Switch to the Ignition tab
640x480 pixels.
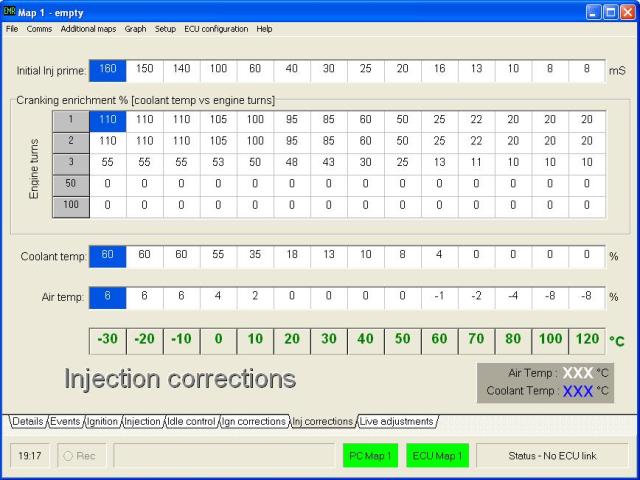click(x=102, y=422)
